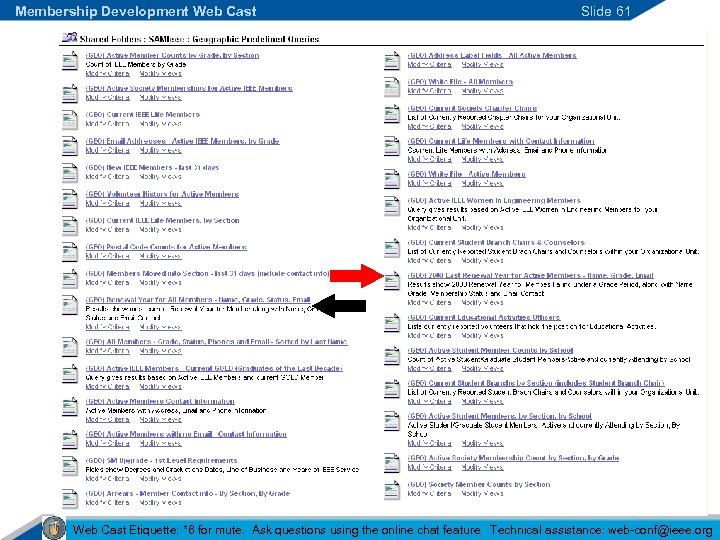Open icon beside White File - Active Members

tap(392, 179)
